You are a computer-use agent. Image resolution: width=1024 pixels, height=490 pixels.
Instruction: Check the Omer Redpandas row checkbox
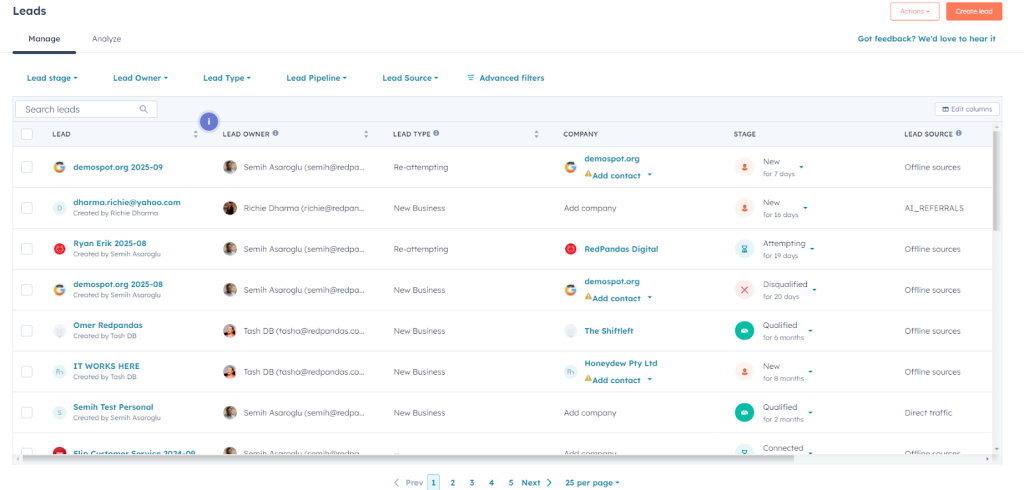27,331
